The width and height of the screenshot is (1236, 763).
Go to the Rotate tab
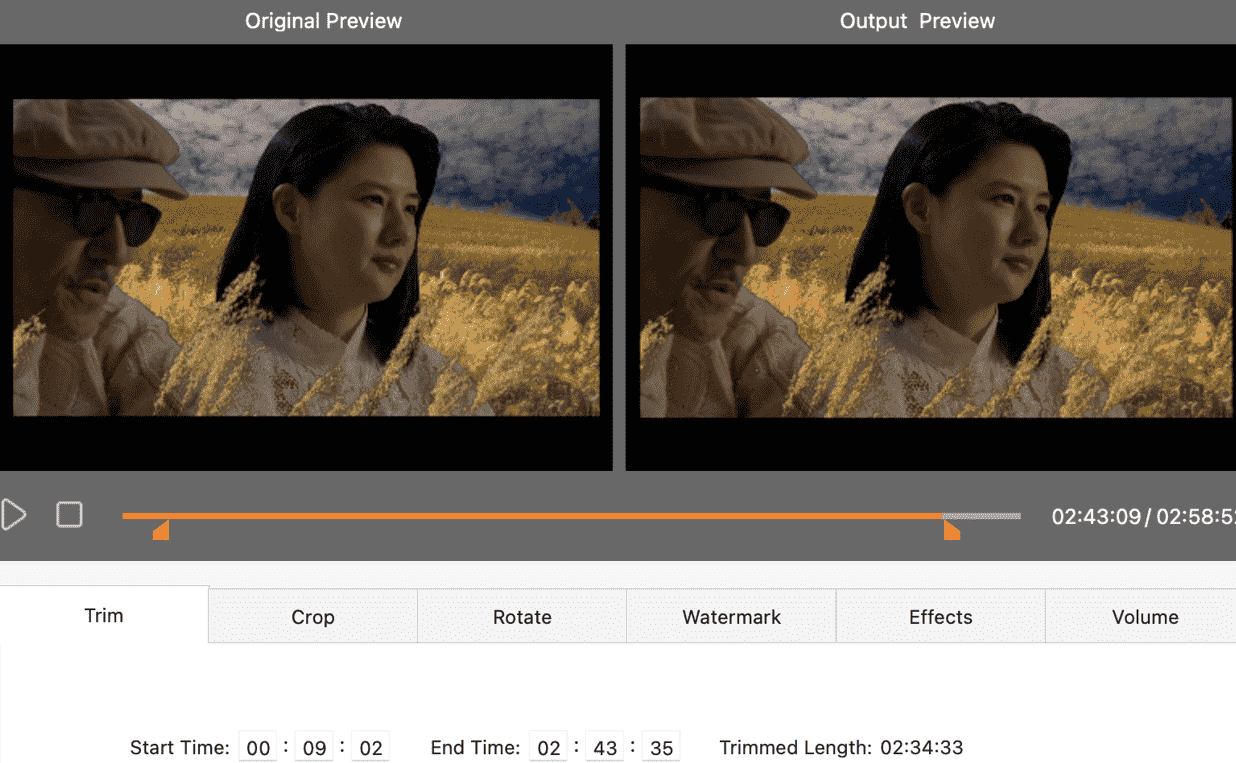pyautogui.click(x=522, y=617)
